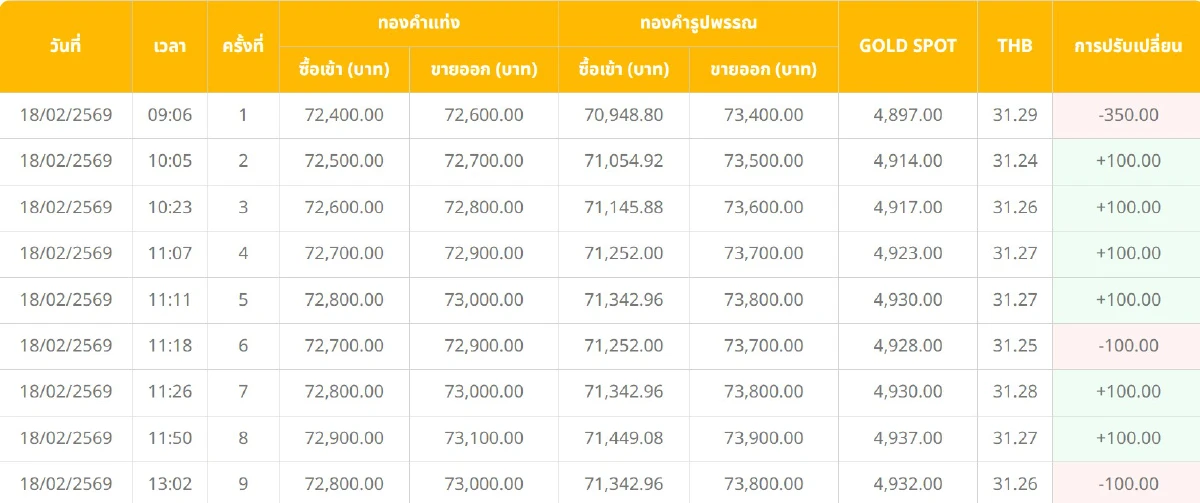Select the -350.00 change cell
This screenshot has width=1200, height=503.
[x=1127, y=115]
